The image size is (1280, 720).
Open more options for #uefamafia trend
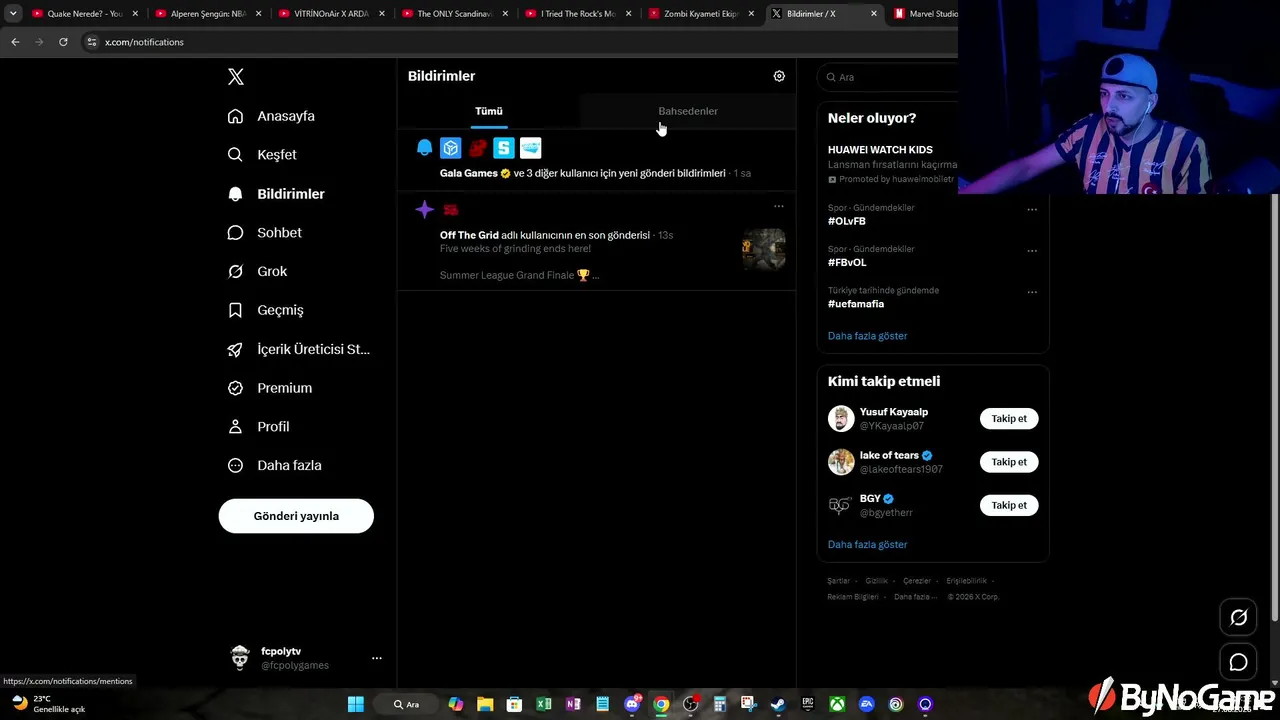click(1032, 292)
